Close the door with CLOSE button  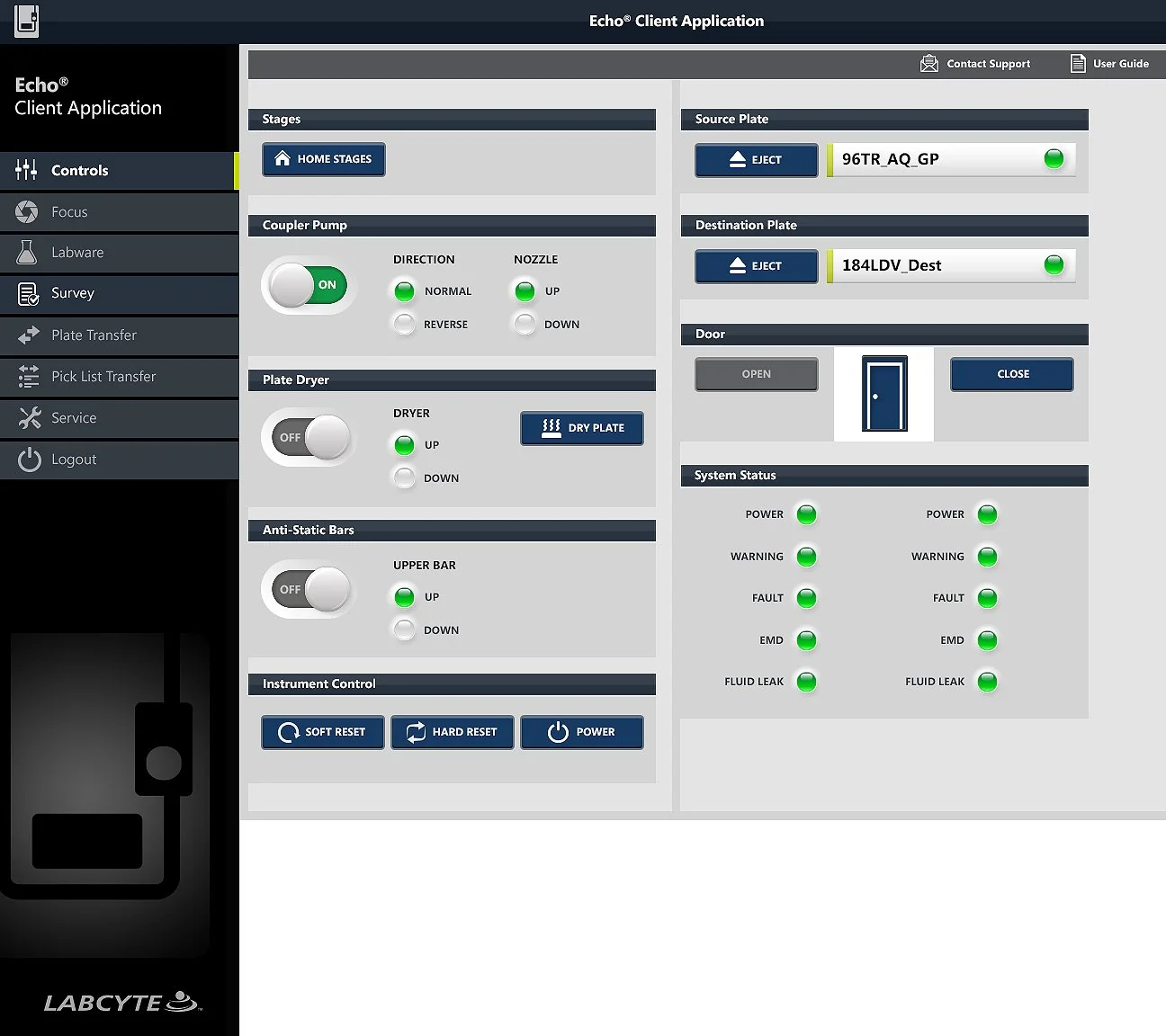1012,374
